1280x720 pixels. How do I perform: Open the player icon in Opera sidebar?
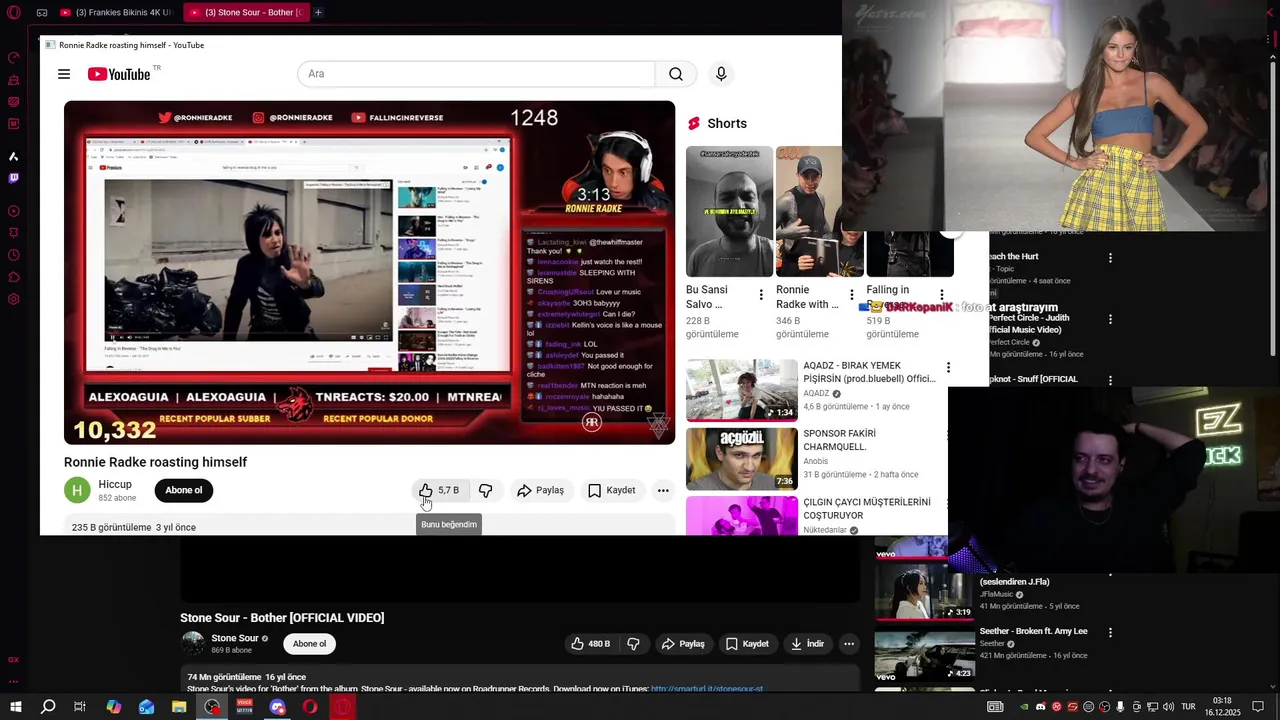[14, 211]
